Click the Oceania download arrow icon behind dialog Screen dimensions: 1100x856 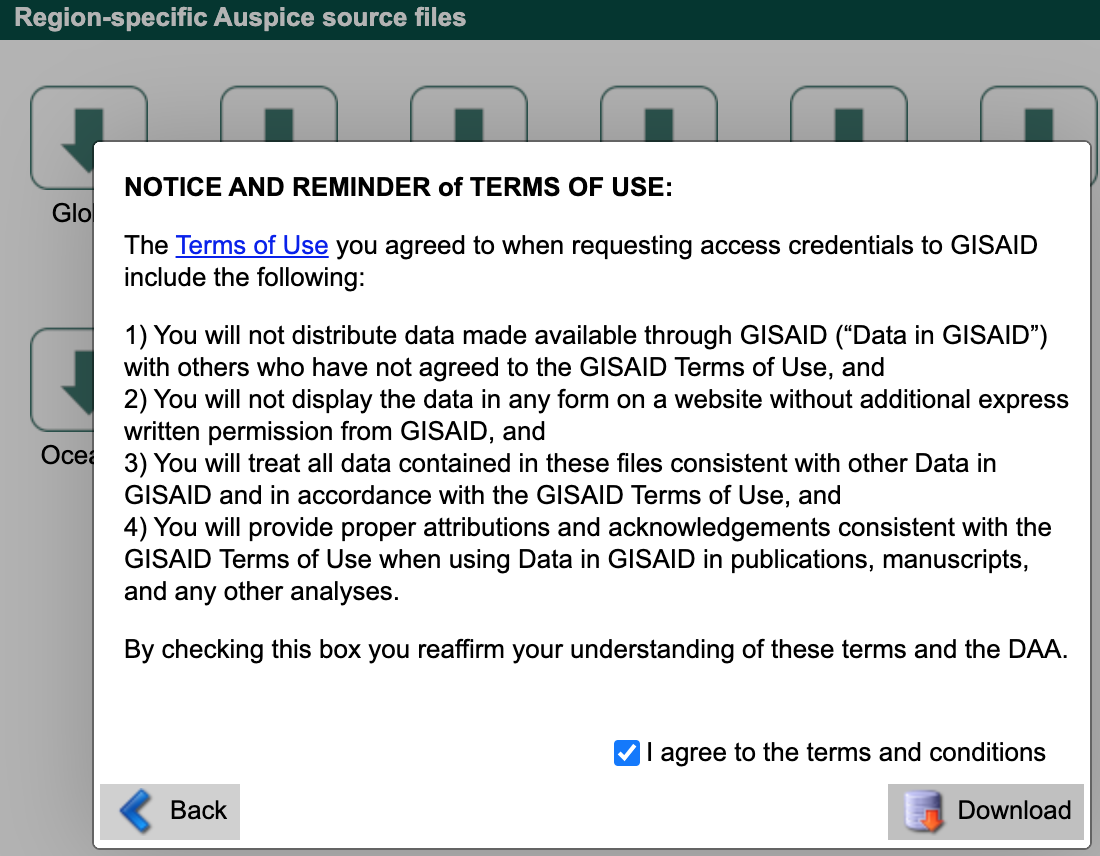62,380
